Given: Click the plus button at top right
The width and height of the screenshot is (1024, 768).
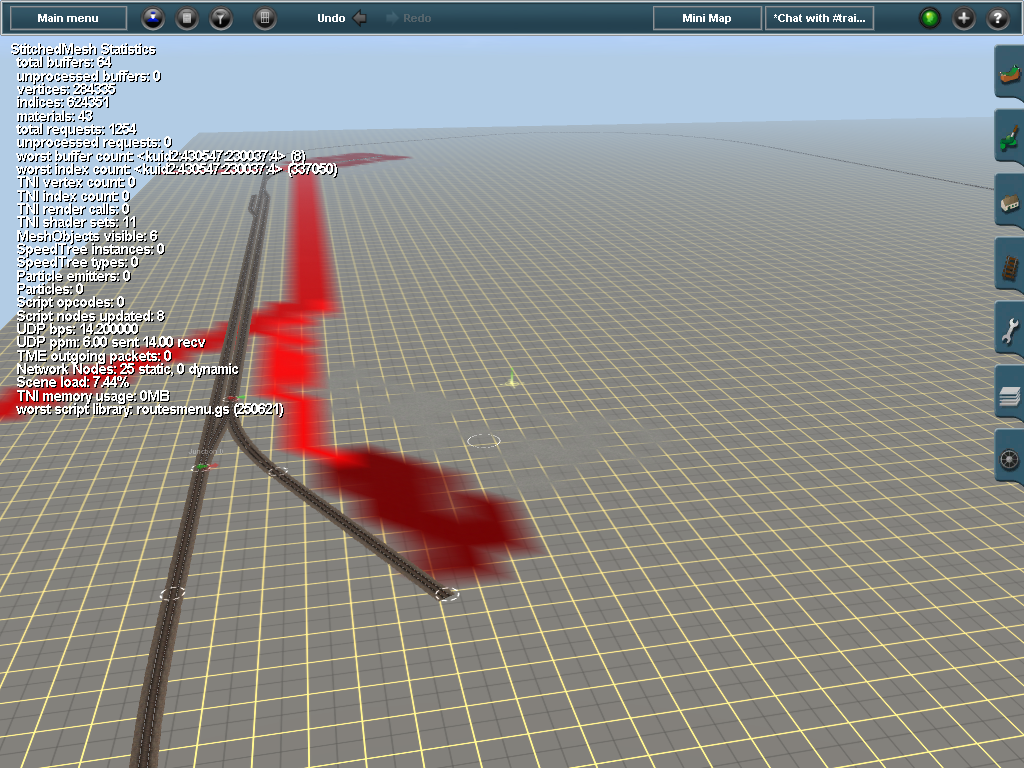Looking at the screenshot, I should [x=961, y=17].
